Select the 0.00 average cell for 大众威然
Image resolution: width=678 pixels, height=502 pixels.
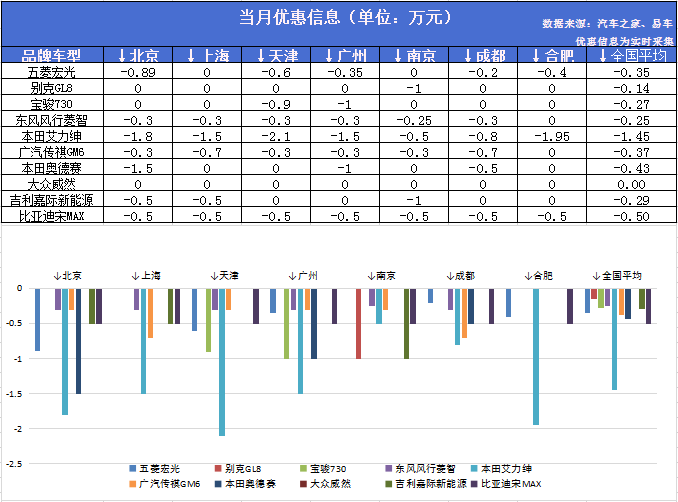tap(632, 184)
